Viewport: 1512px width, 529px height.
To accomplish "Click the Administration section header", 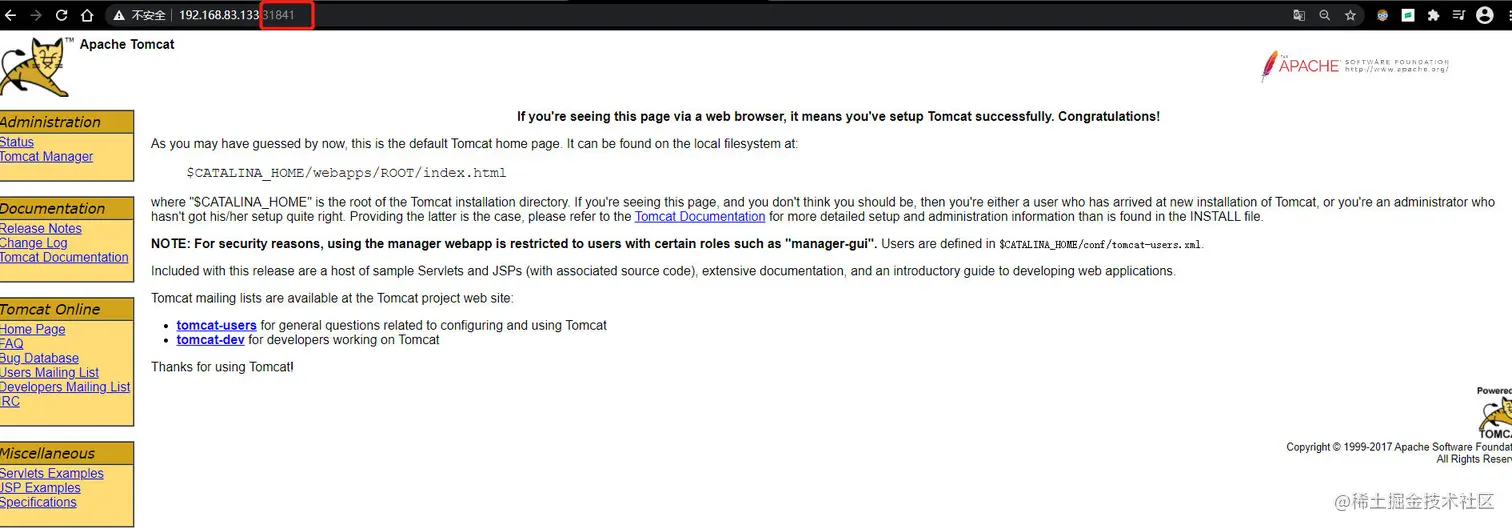I will (x=67, y=122).
